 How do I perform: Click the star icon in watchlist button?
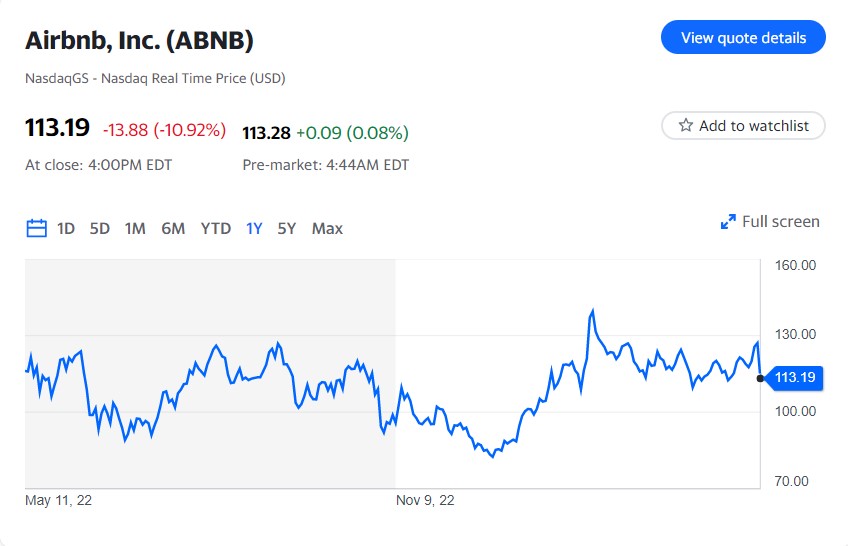click(x=686, y=125)
